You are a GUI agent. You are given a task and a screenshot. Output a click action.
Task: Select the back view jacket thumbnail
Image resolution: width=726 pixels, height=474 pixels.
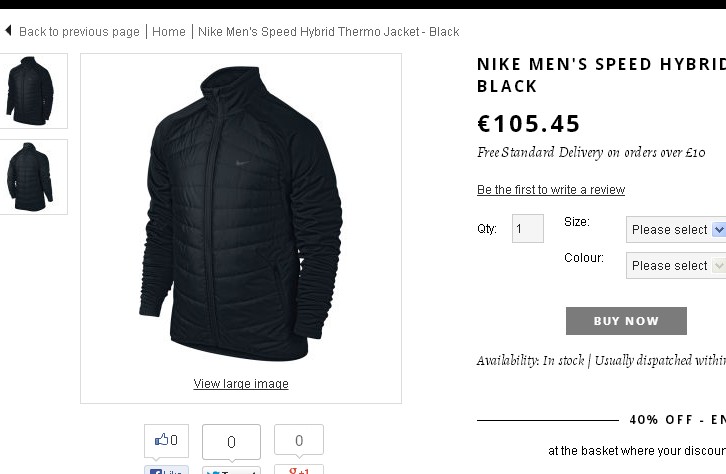[x=31, y=177]
